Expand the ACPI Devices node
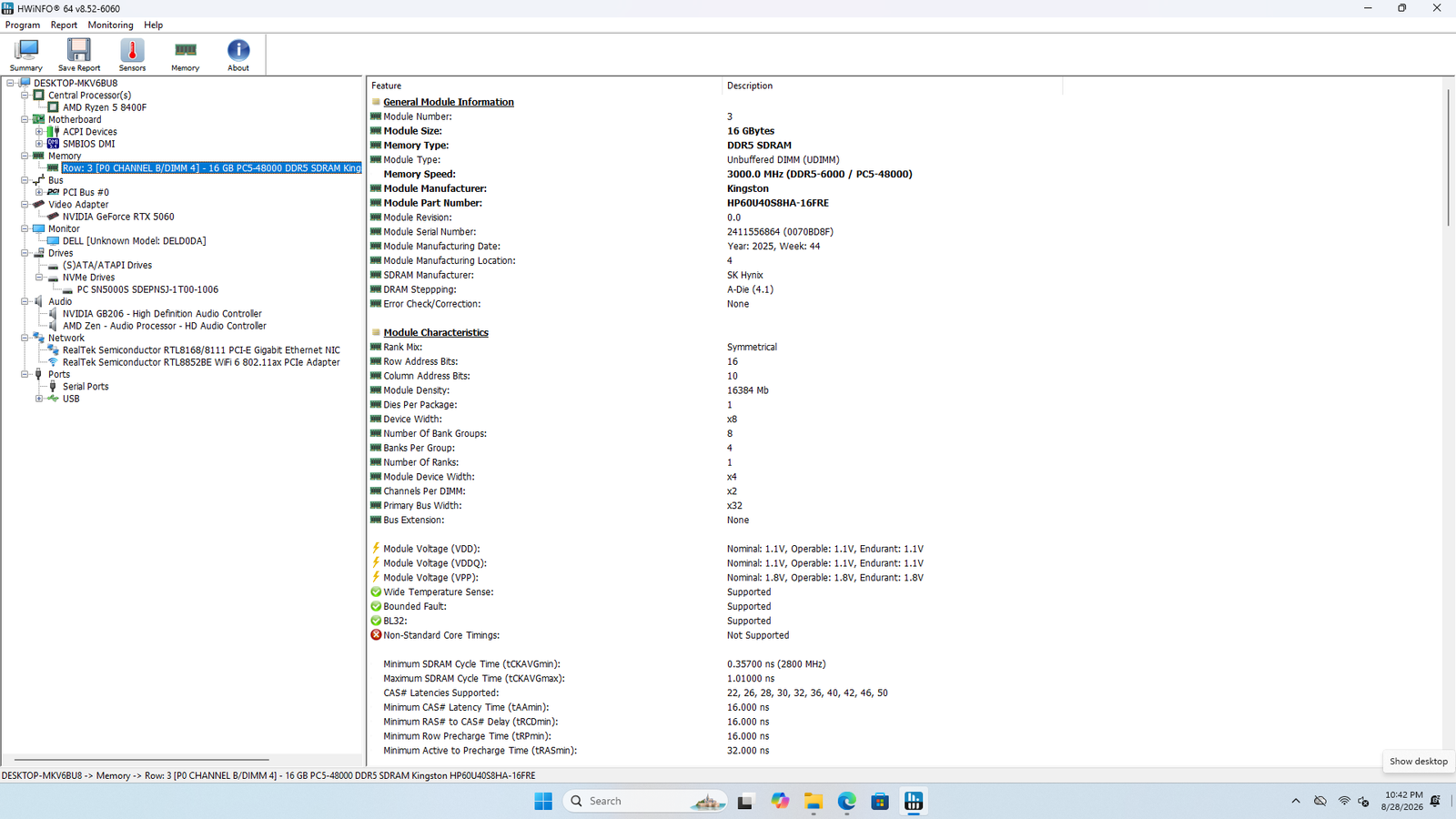Screen dimensions: 1456x819 pos(39,132)
